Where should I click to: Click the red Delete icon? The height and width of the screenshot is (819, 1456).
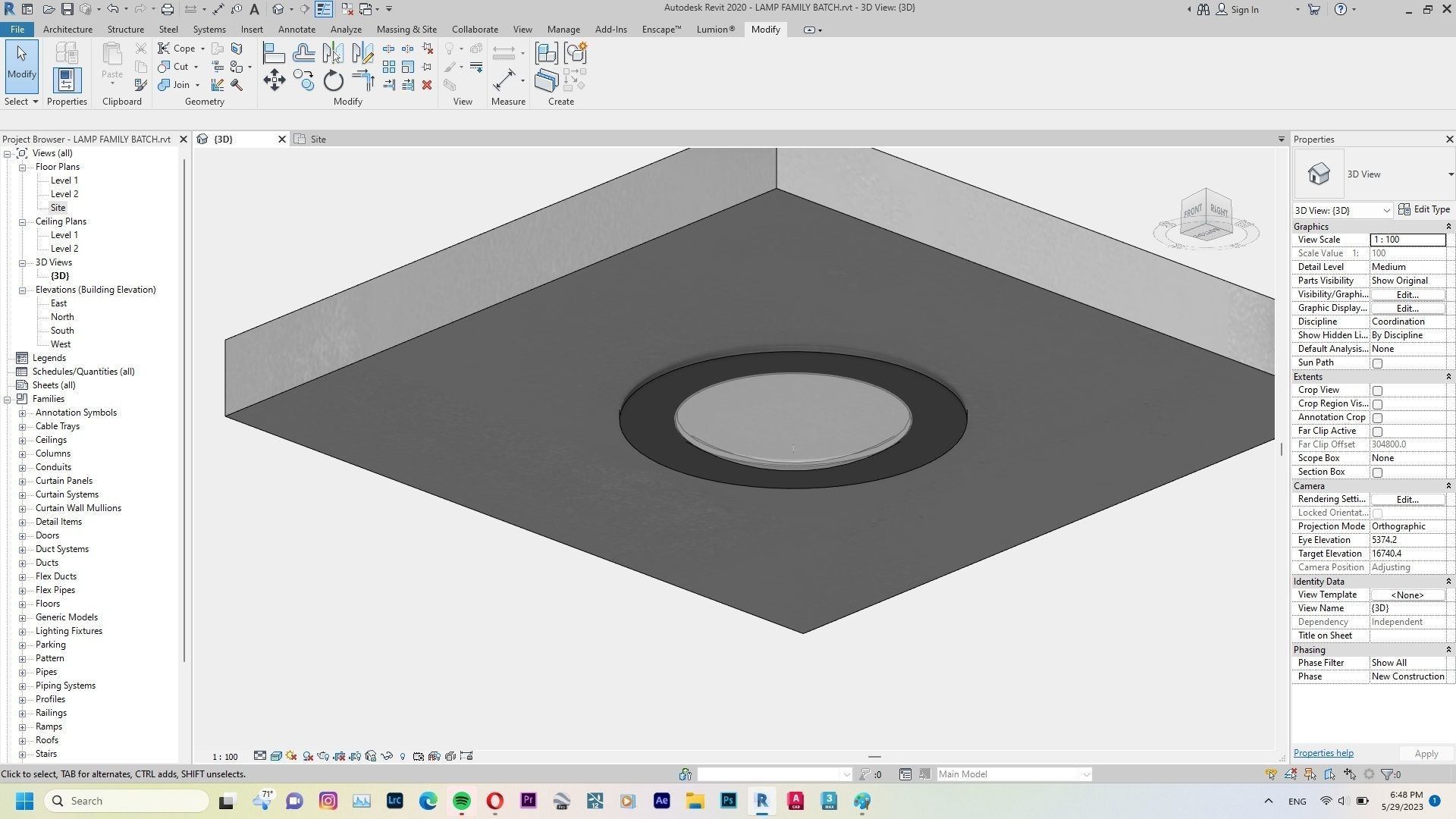[x=427, y=85]
